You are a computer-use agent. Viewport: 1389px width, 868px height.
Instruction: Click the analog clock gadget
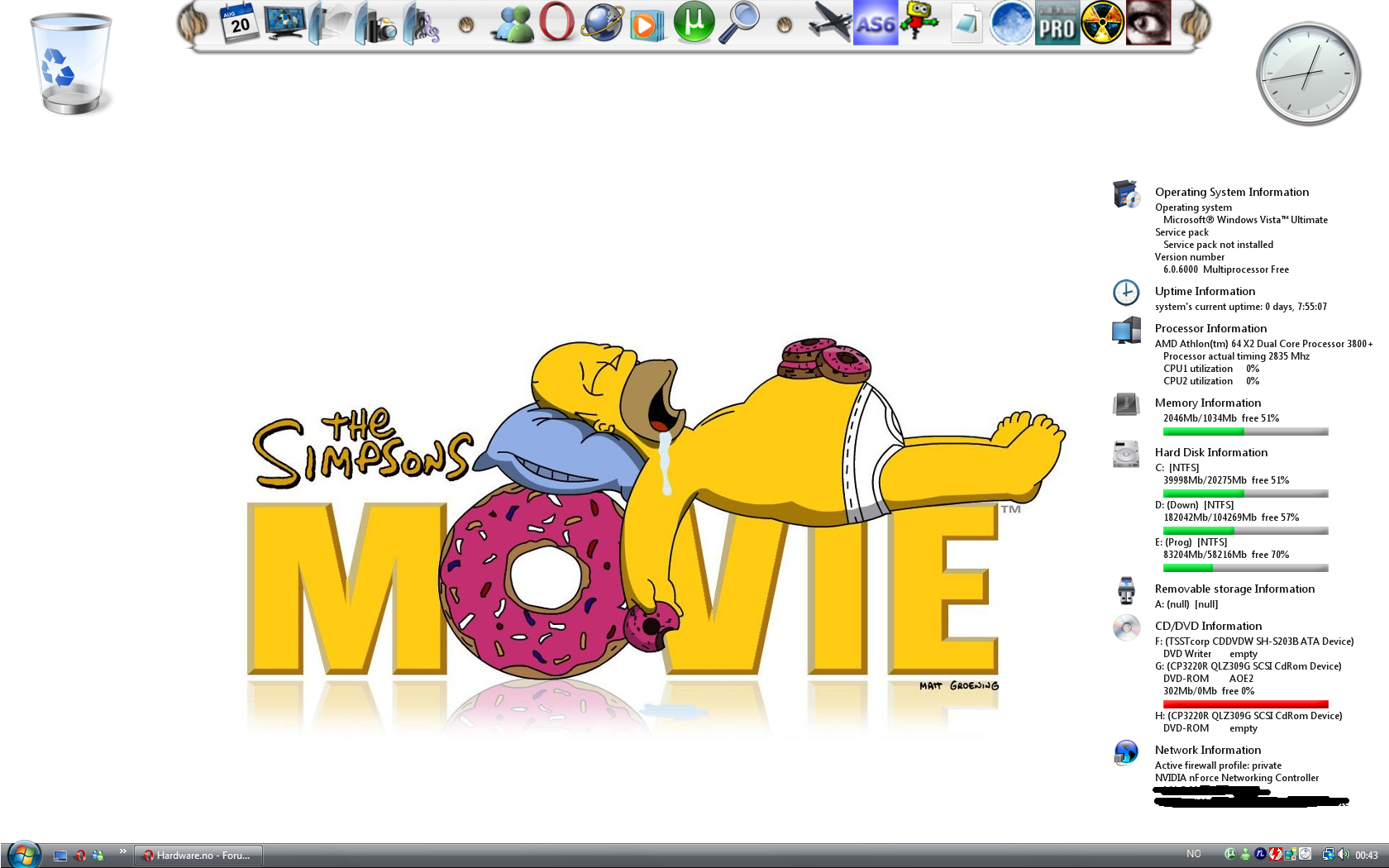pos(1308,74)
